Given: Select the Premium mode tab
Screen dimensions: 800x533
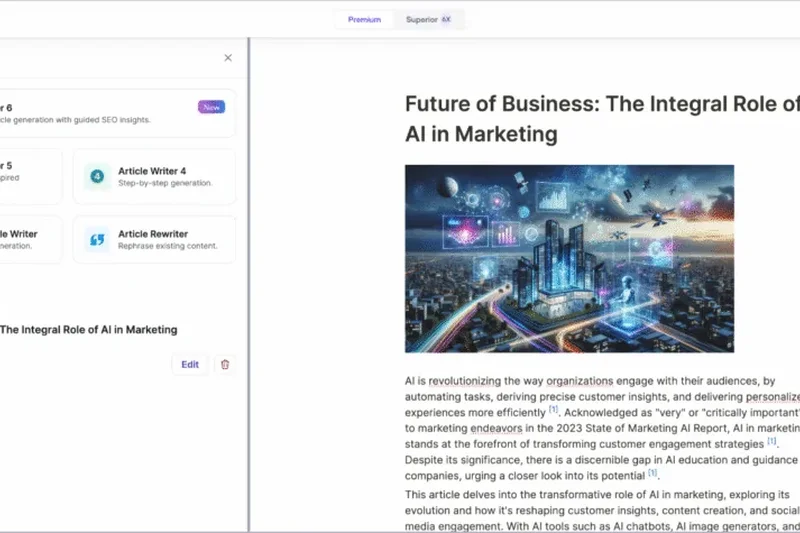Looking at the screenshot, I should point(364,19).
